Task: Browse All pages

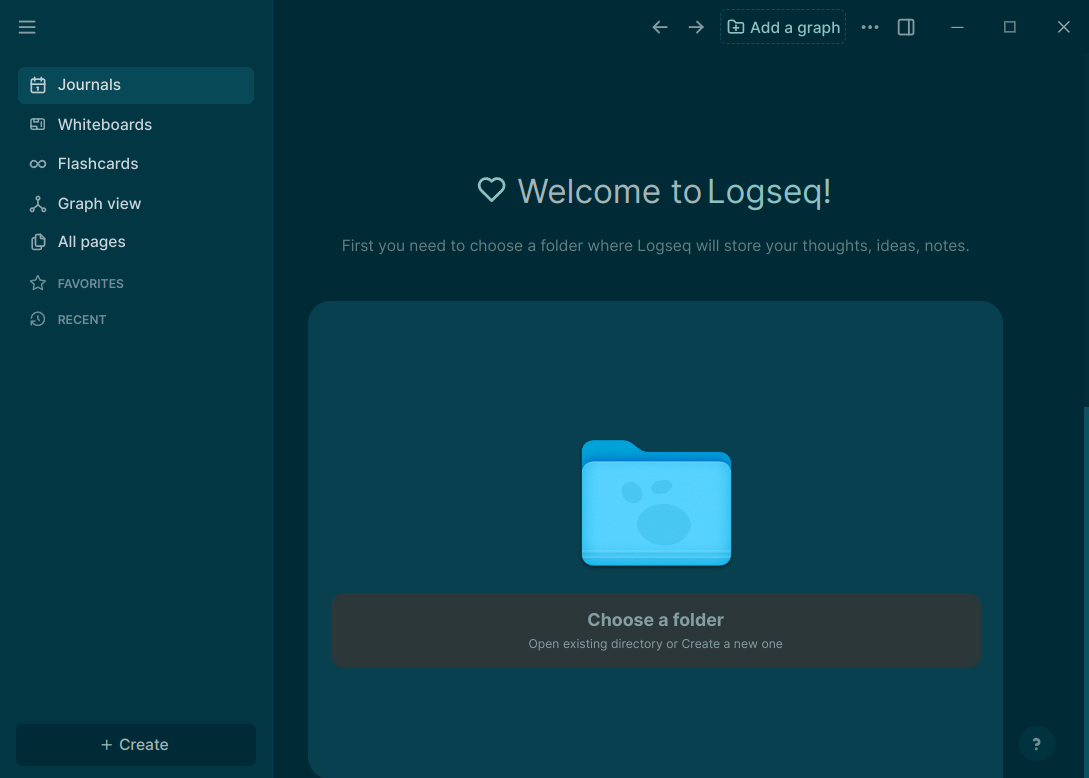Action: point(92,241)
